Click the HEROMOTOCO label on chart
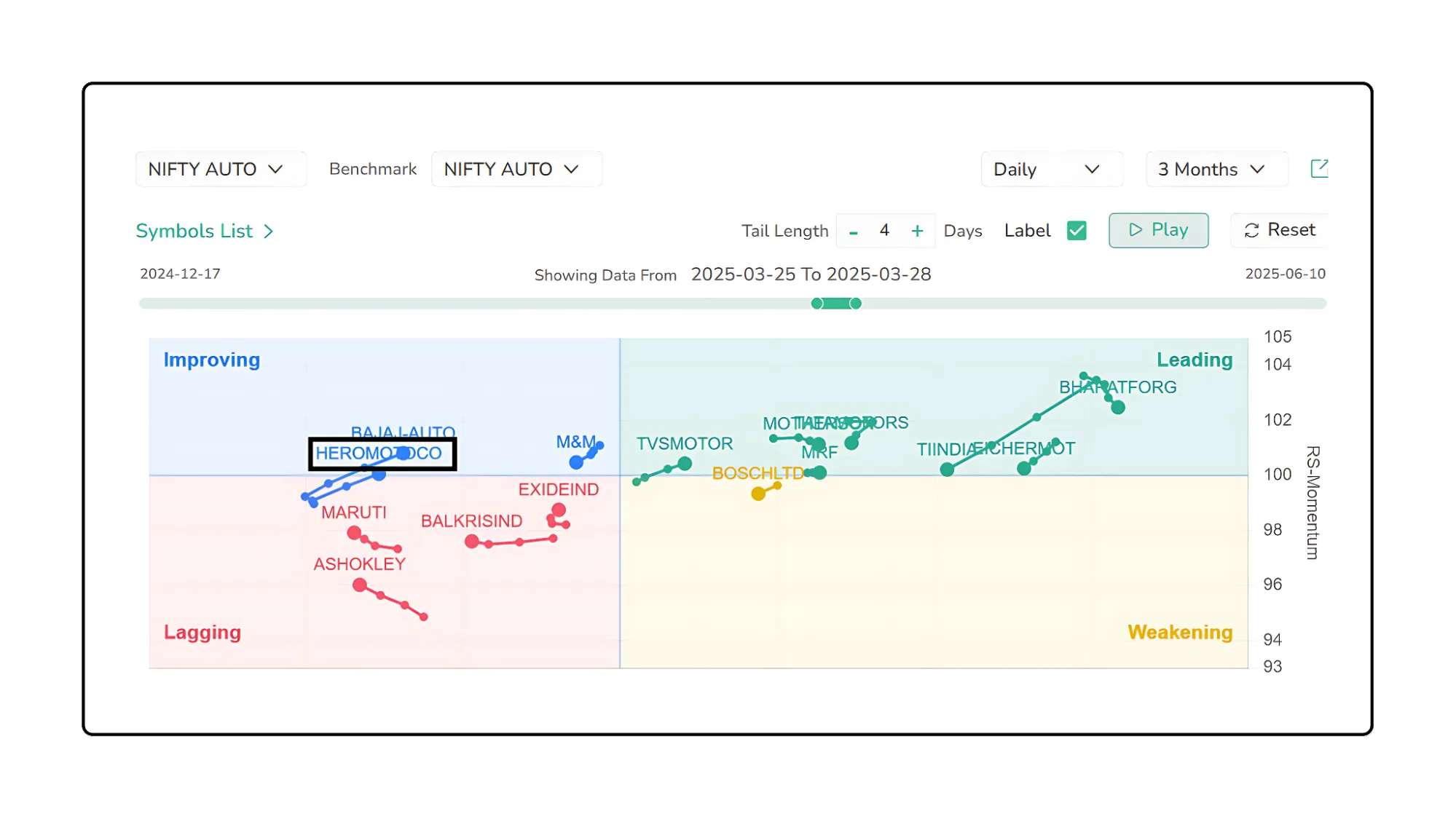The width and height of the screenshot is (1456, 819). (379, 454)
